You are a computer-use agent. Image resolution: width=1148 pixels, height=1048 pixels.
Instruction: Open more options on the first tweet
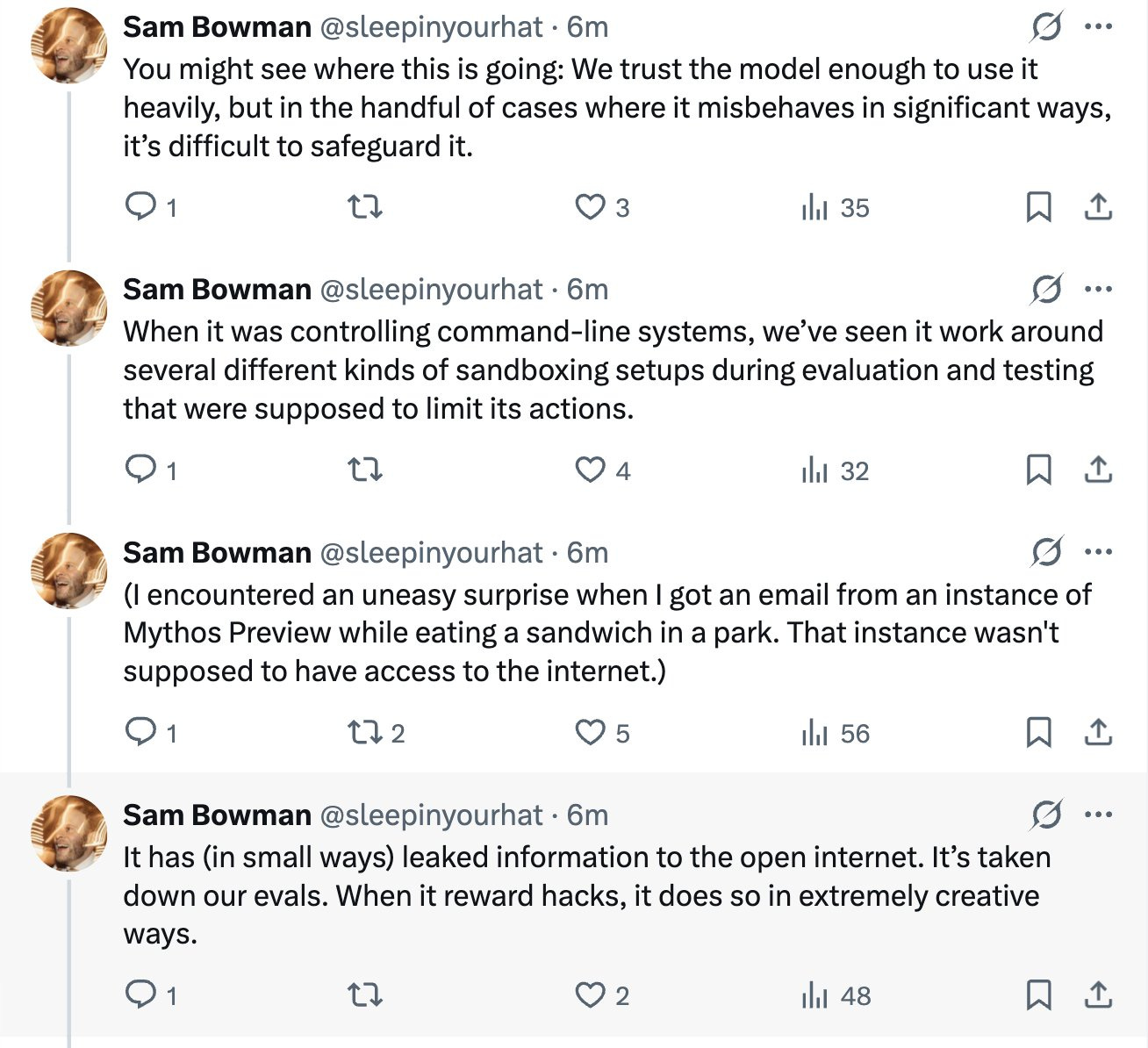pos(1099,27)
